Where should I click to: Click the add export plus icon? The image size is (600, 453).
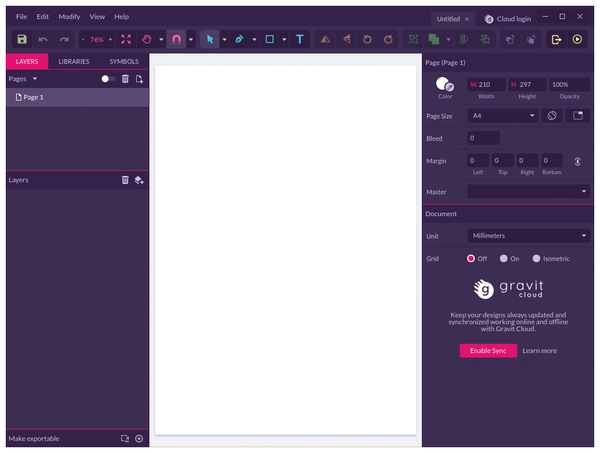(x=139, y=438)
